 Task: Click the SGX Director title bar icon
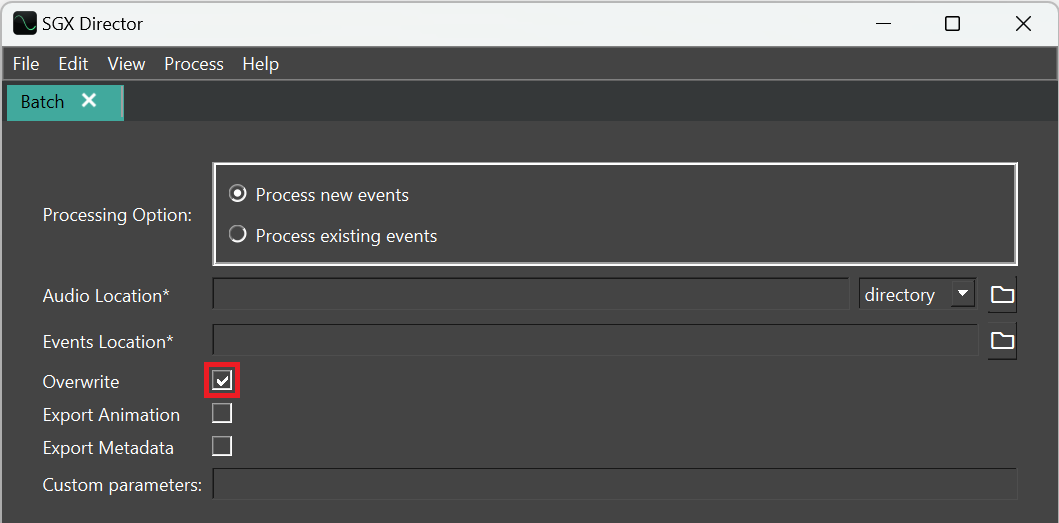pos(25,23)
